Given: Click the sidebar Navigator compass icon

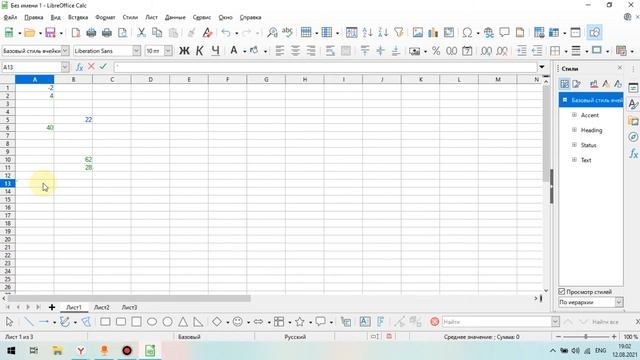Looking at the screenshot, I should click(x=633, y=137).
